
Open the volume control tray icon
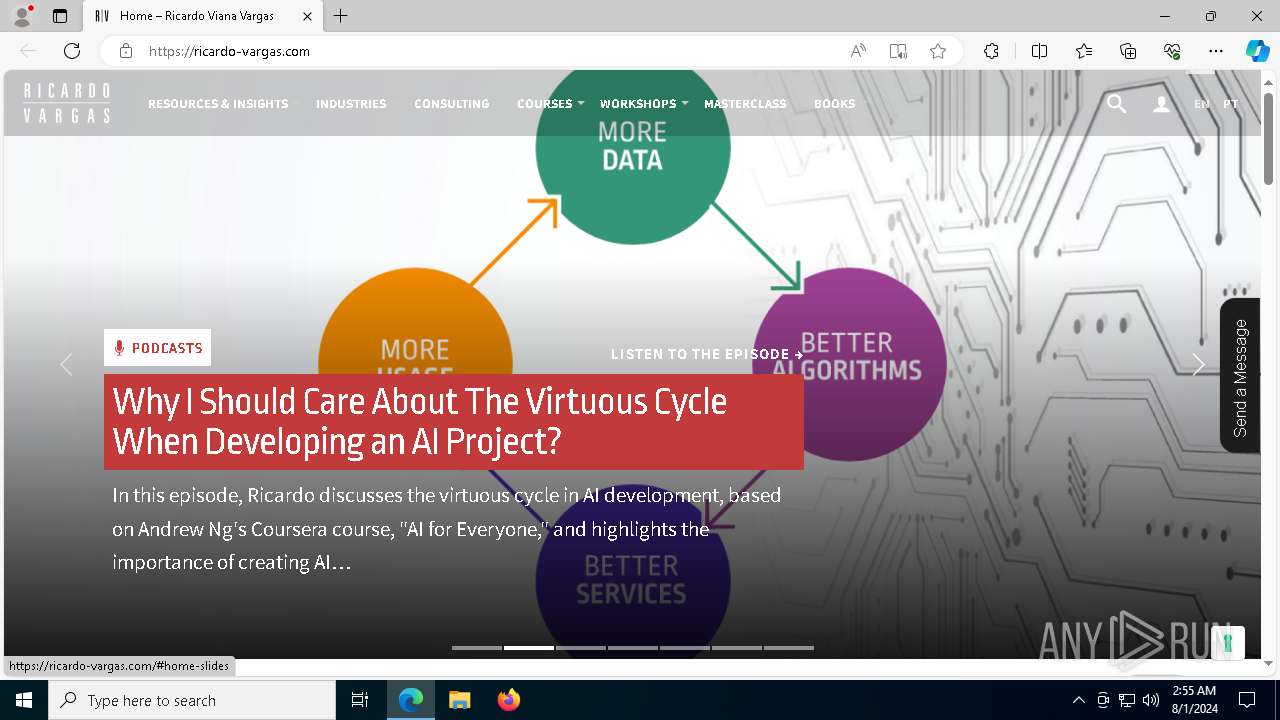[1151, 700]
